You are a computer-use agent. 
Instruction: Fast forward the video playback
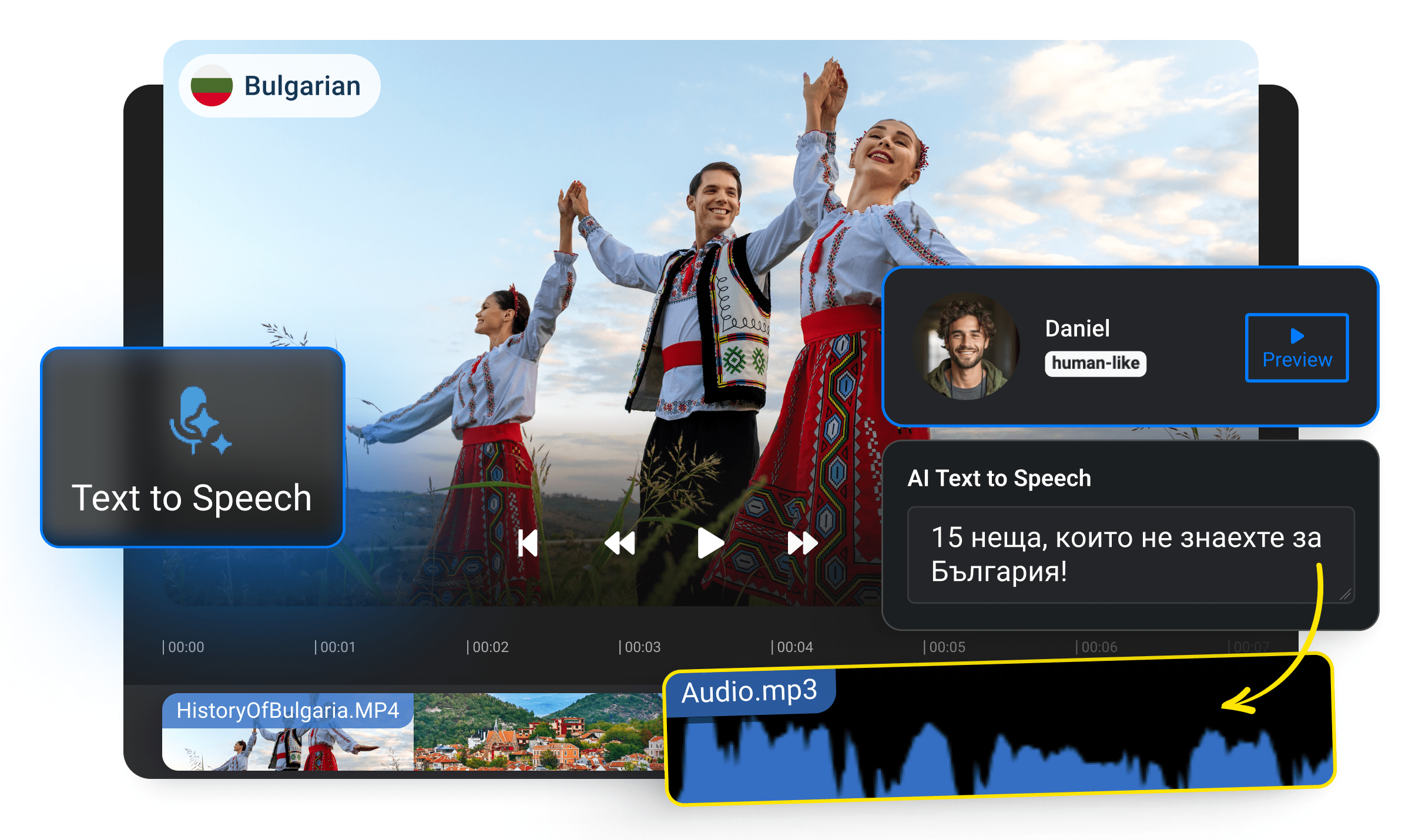(801, 542)
